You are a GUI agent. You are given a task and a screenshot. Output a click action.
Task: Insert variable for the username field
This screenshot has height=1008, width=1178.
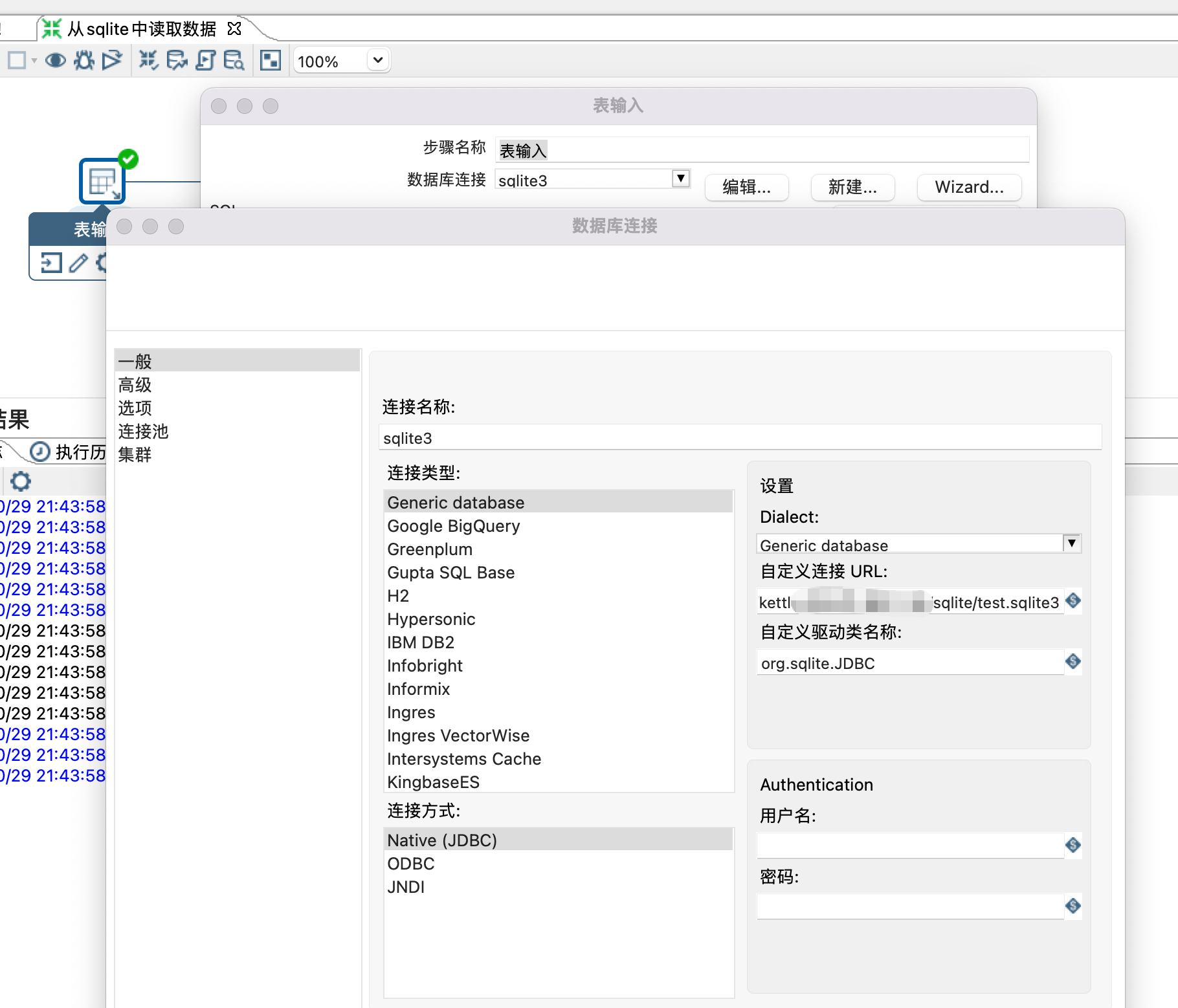coord(1073,845)
